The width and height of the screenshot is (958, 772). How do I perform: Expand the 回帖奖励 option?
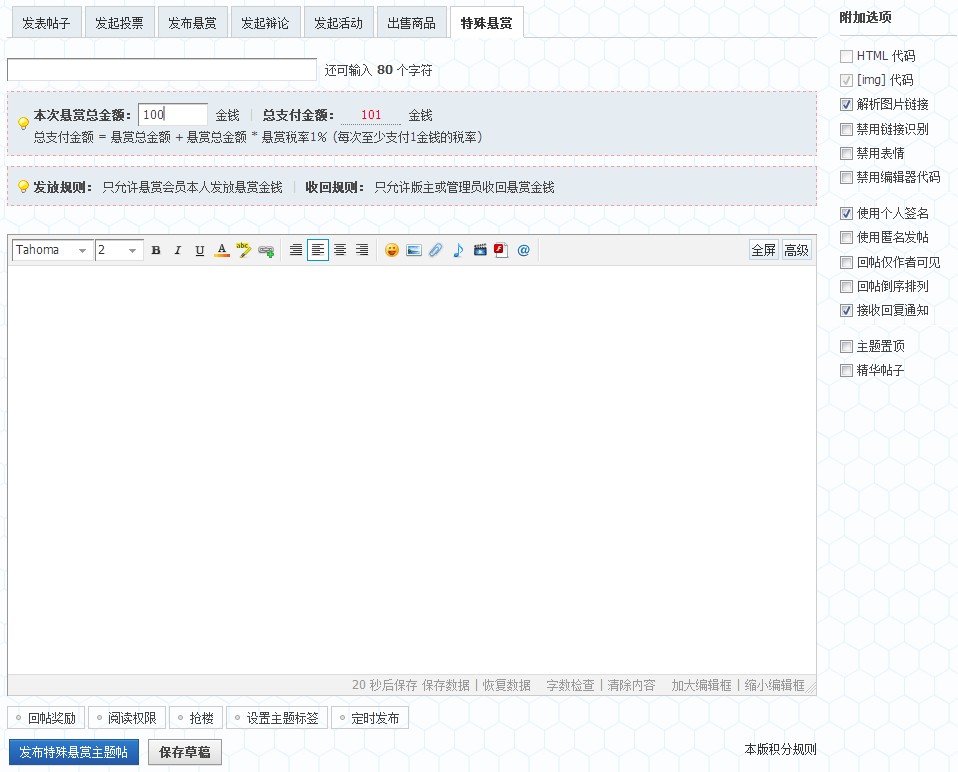pos(46,718)
